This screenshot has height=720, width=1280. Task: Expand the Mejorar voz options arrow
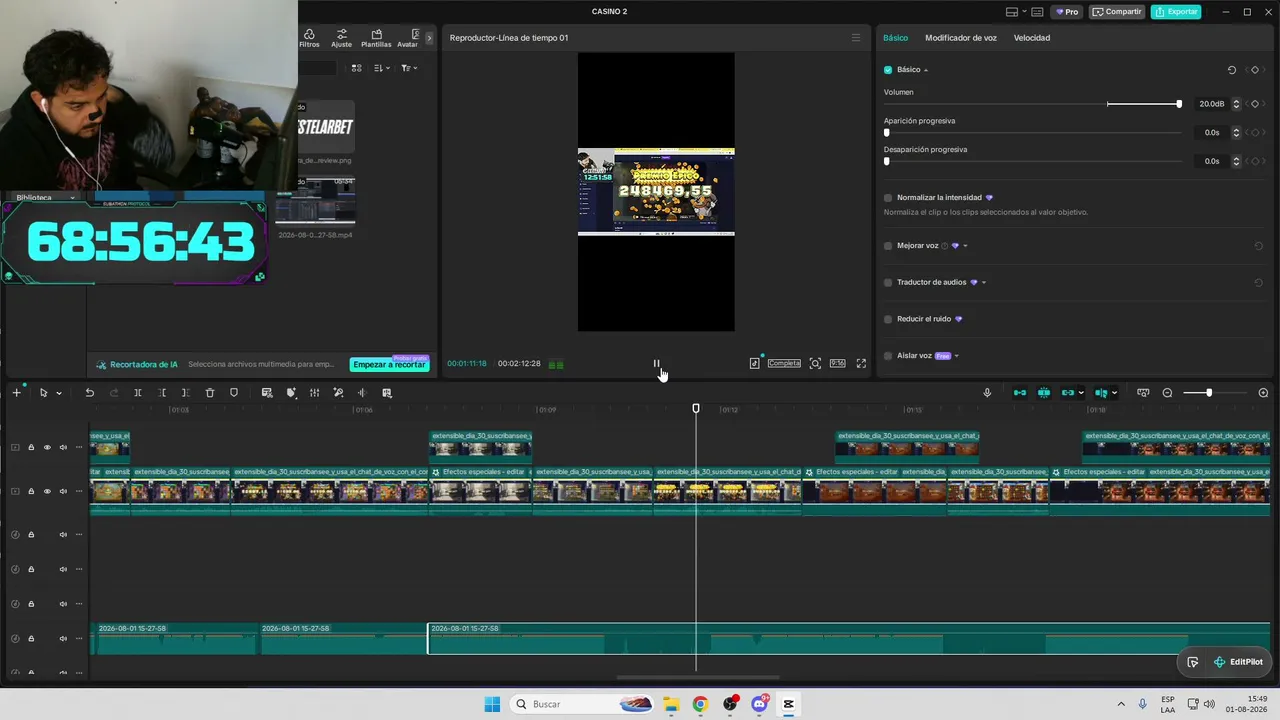point(965,246)
